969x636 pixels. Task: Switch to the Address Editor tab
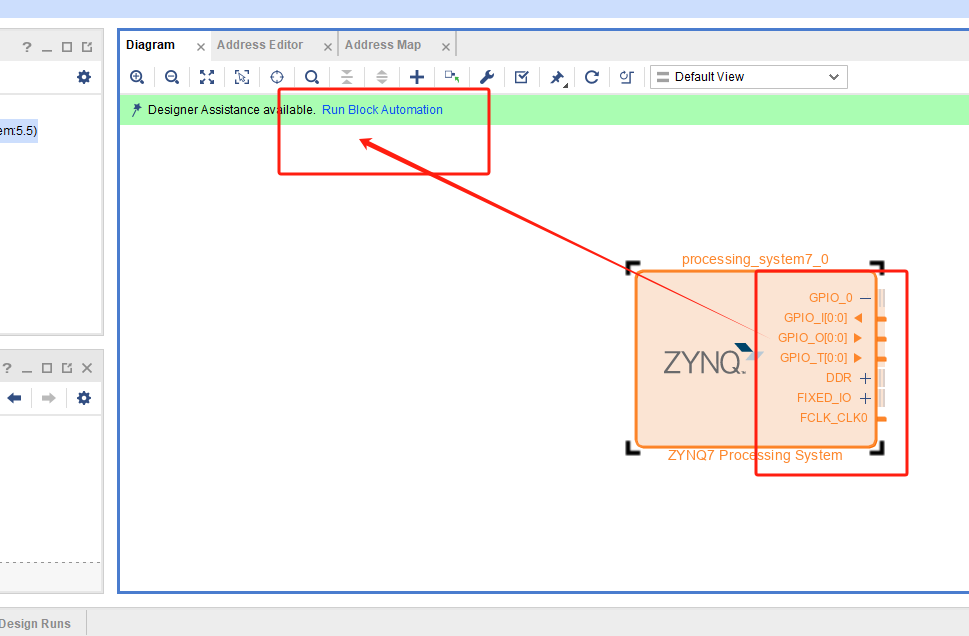pyautogui.click(x=260, y=45)
